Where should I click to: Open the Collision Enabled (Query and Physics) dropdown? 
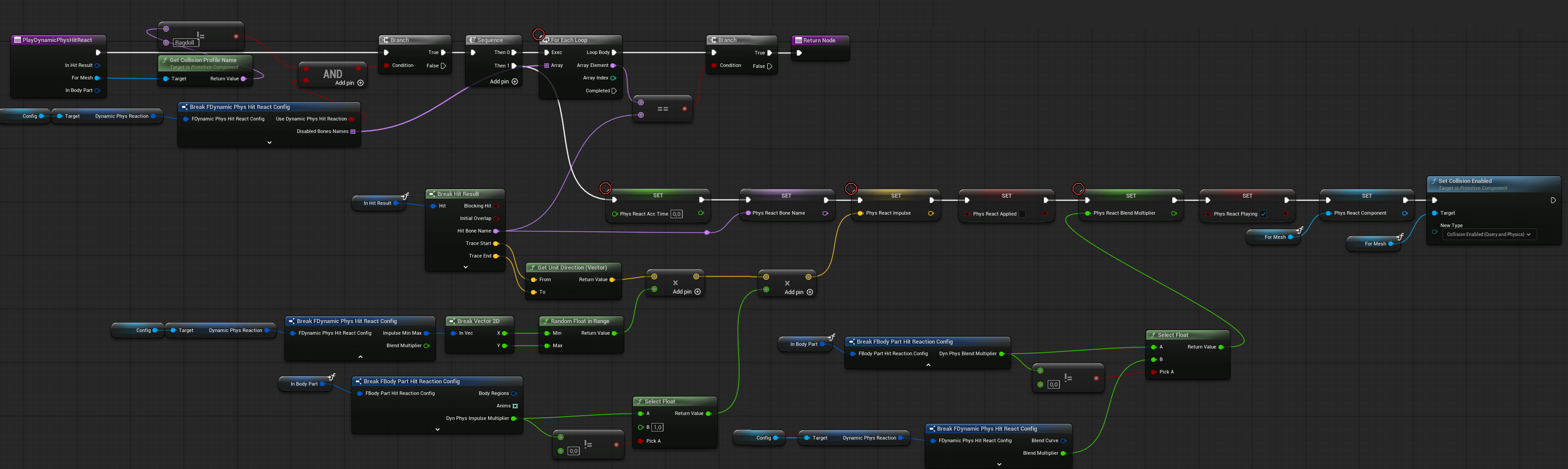1488,235
